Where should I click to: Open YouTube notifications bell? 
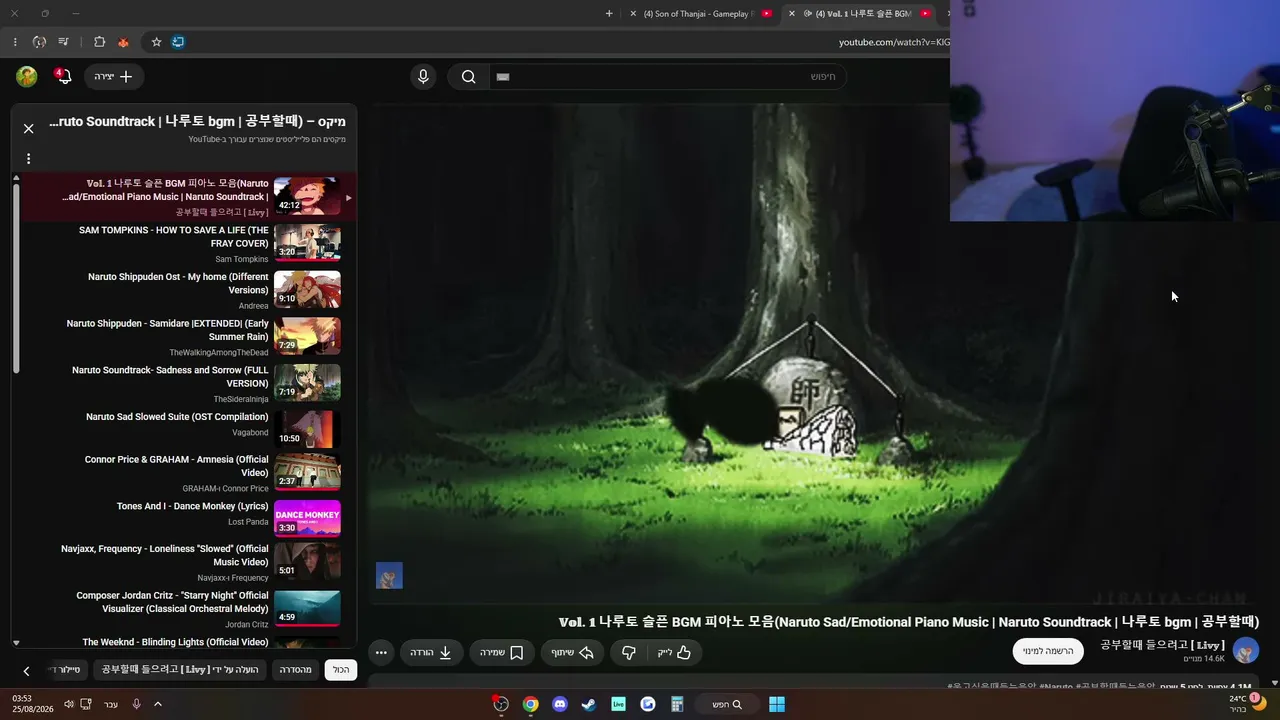point(64,77)
